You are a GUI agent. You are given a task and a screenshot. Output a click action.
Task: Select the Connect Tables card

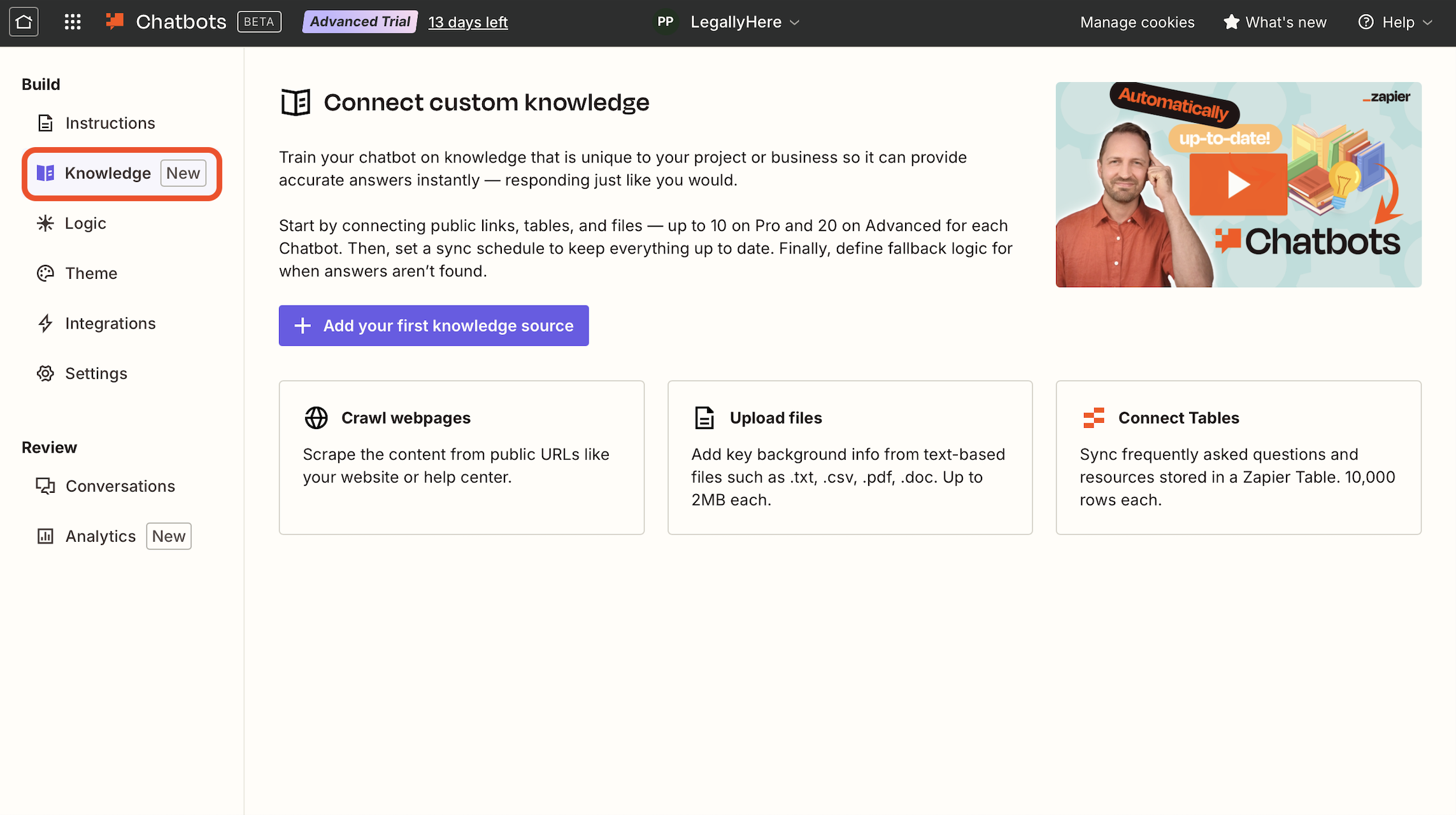(x=1238, y=457)
